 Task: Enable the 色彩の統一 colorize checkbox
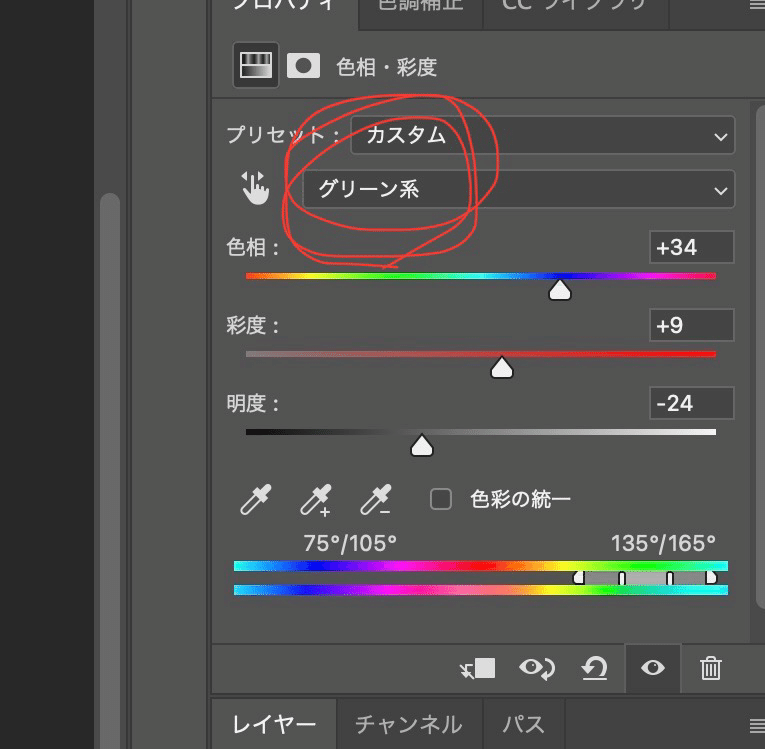coord(441,499)
